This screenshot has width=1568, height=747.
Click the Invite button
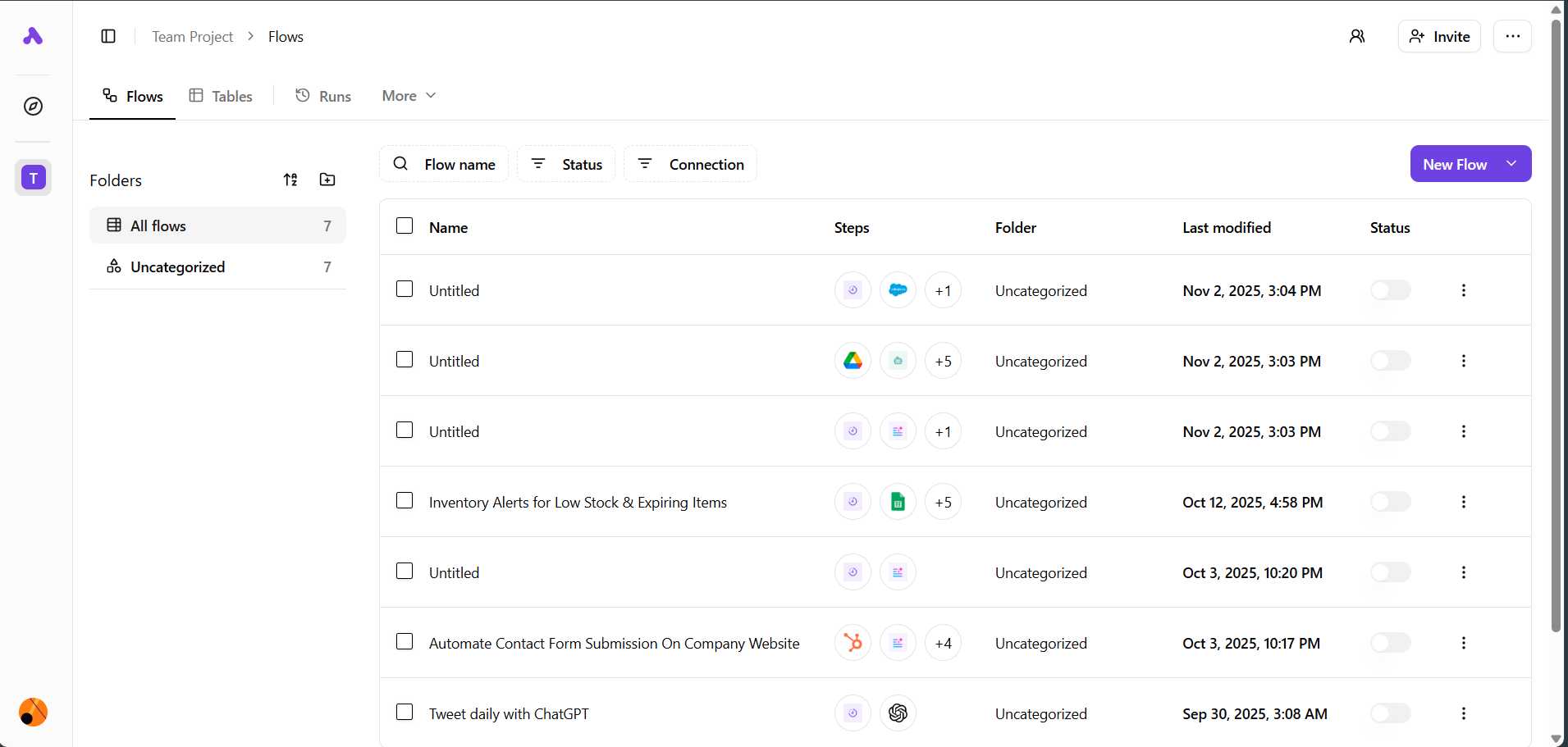[x=1439, y=36]
